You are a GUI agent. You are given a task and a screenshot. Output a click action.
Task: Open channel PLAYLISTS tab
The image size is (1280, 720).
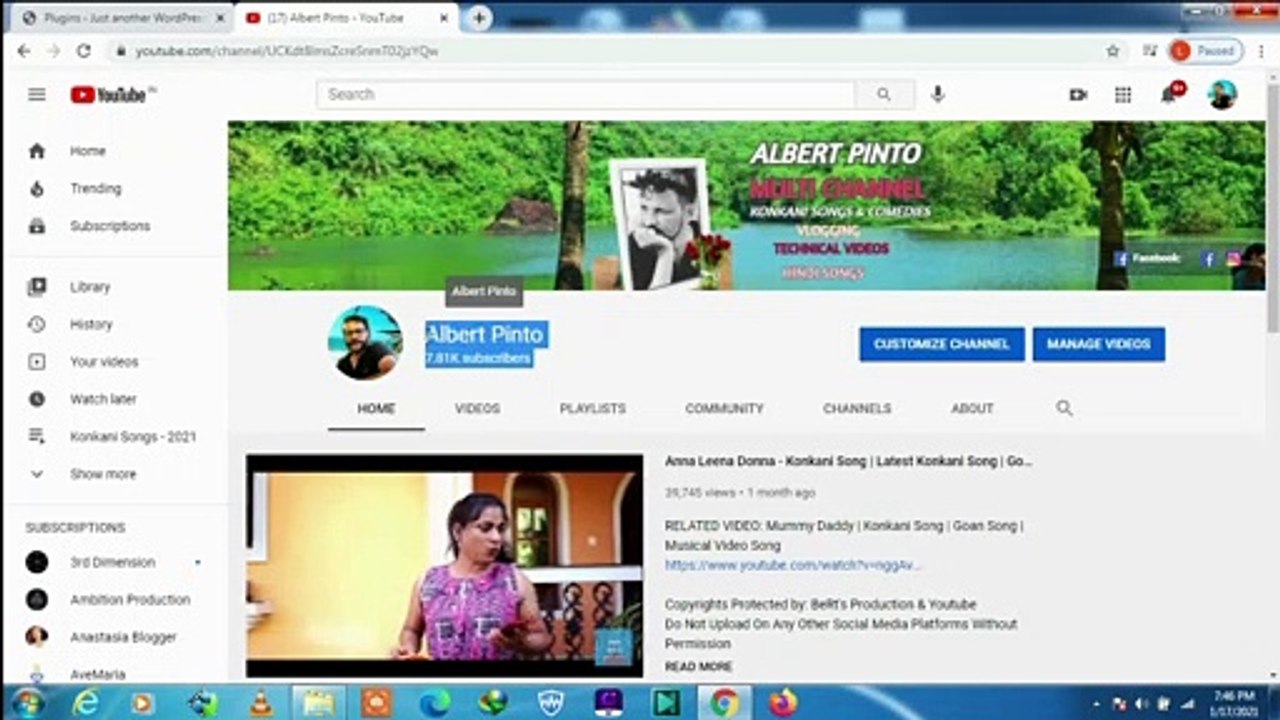[x=592, y=409]
